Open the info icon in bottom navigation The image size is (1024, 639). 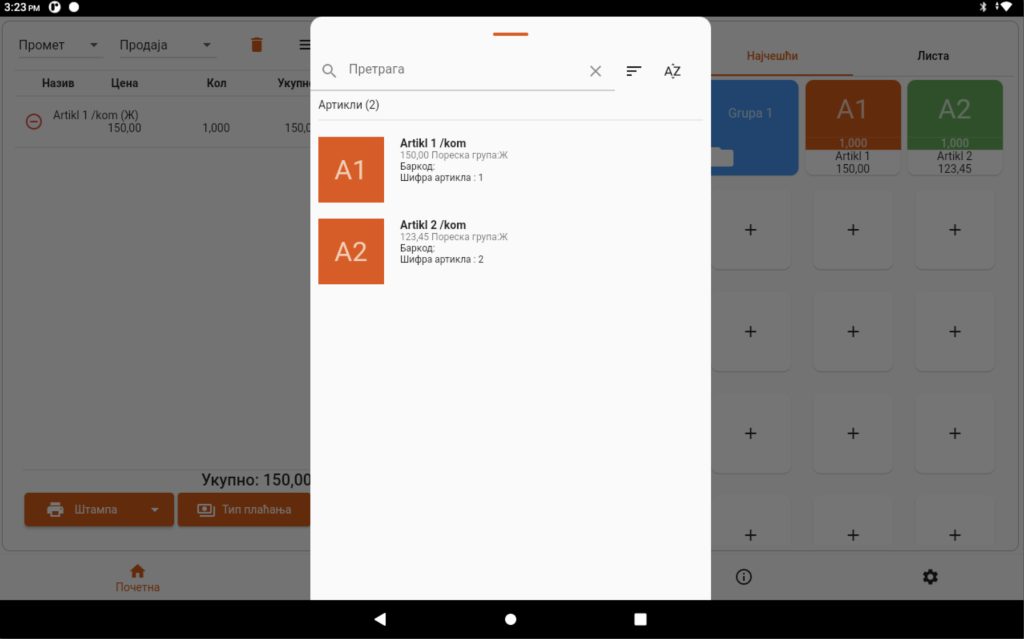tap(743, 577)
